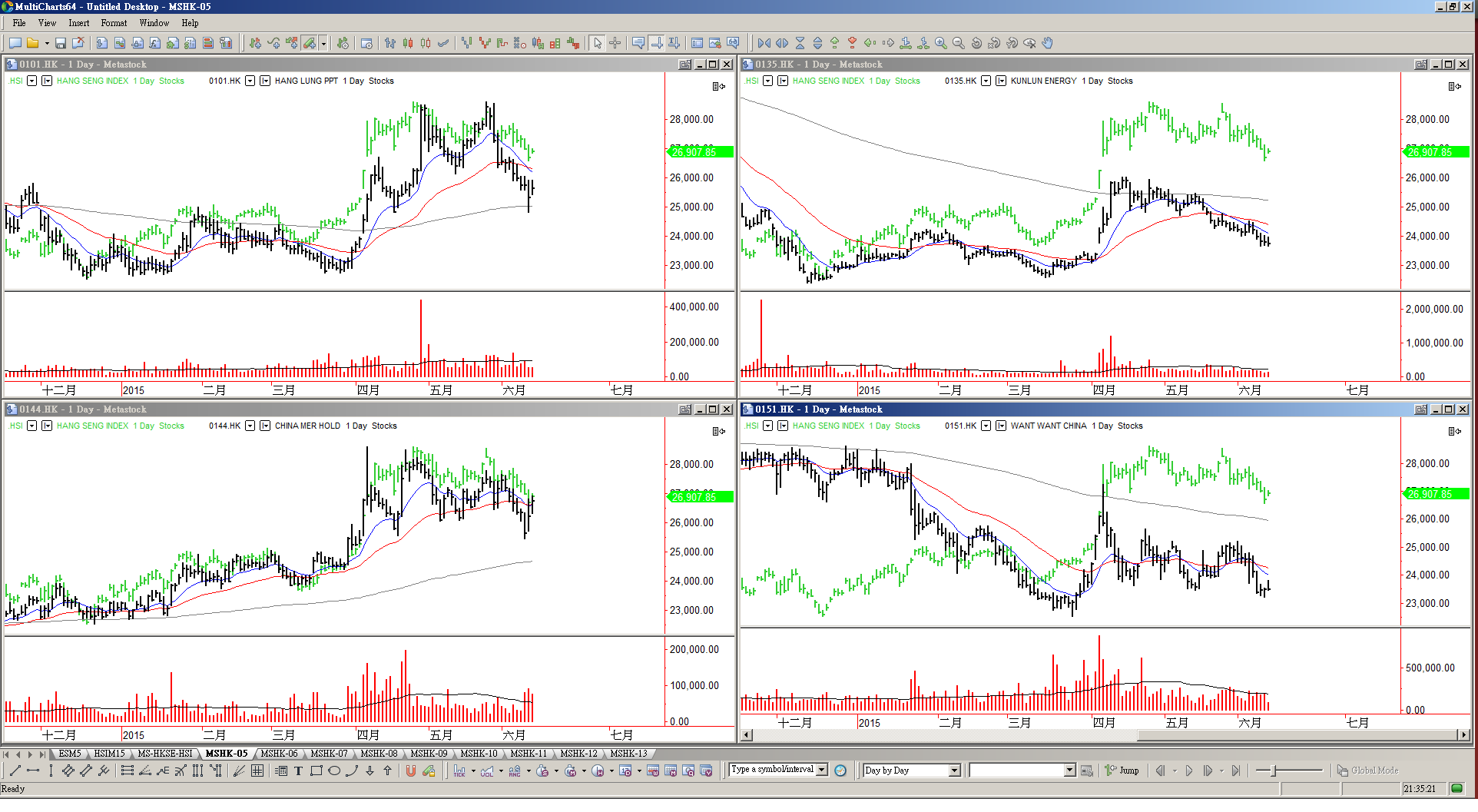Select the ellipse drawing tool

(334, 771)
